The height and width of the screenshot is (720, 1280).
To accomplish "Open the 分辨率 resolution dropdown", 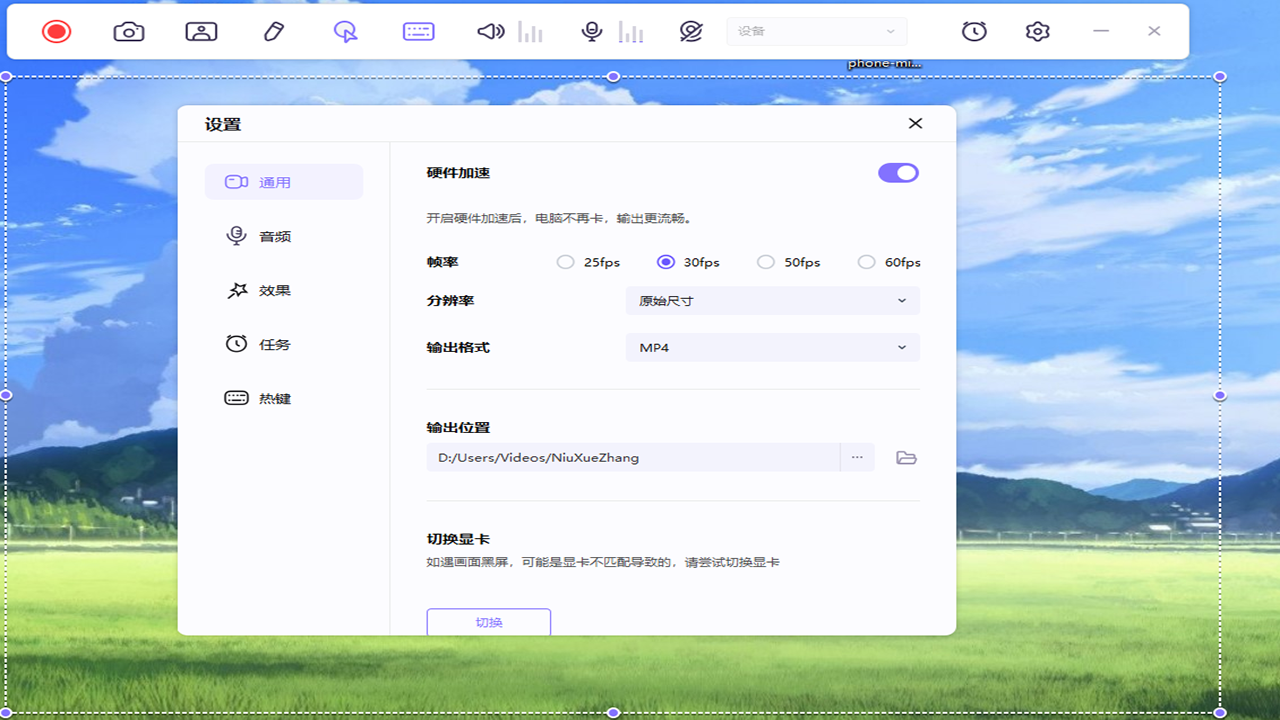I will (772, 300).
